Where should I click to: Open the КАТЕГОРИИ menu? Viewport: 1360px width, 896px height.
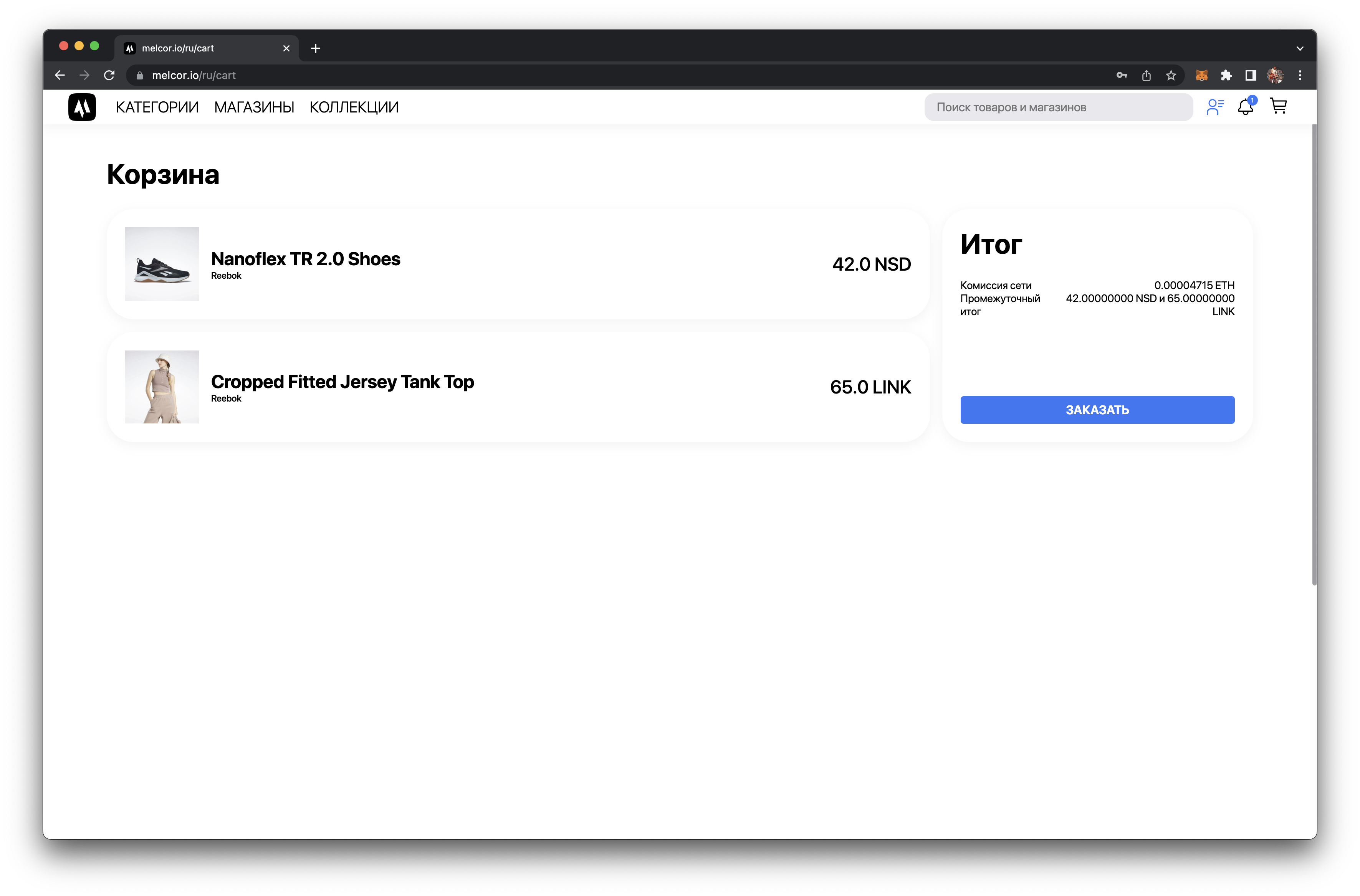tap(157, 107)
